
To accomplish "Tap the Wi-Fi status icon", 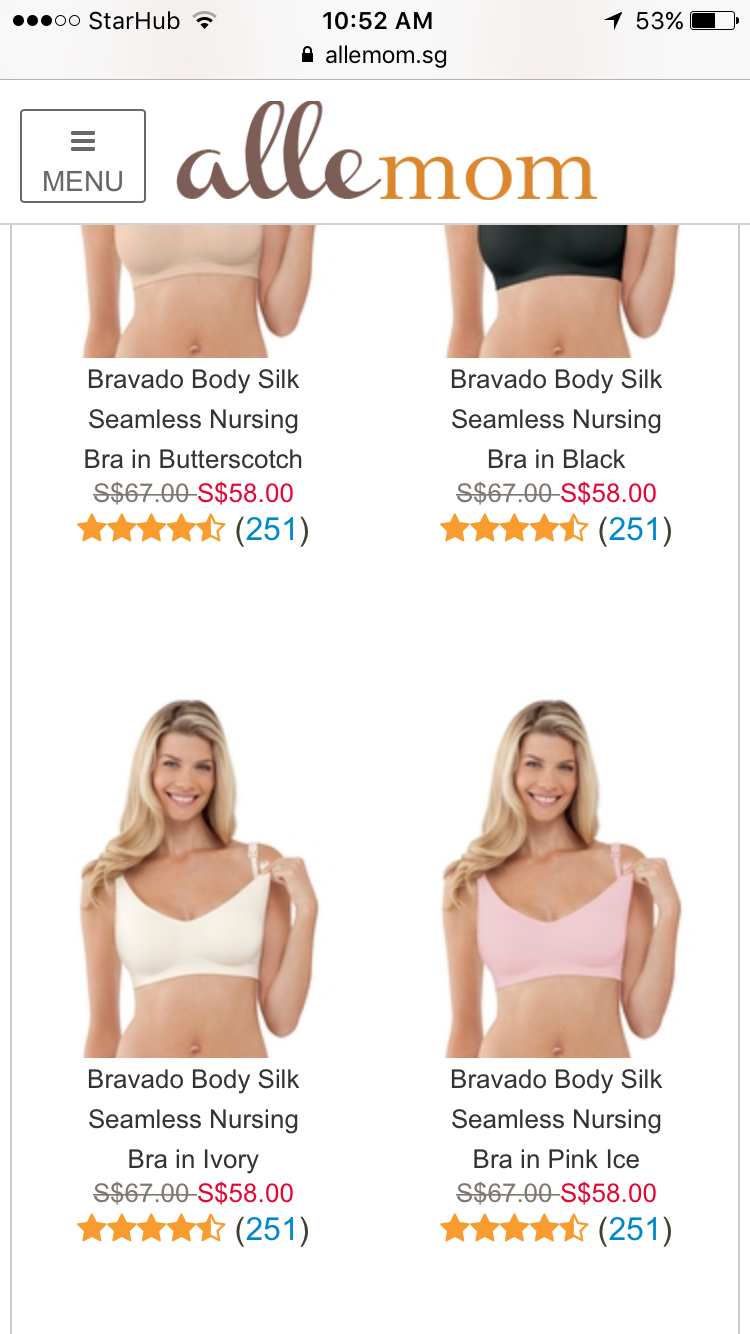I will (x=205, y=20).
